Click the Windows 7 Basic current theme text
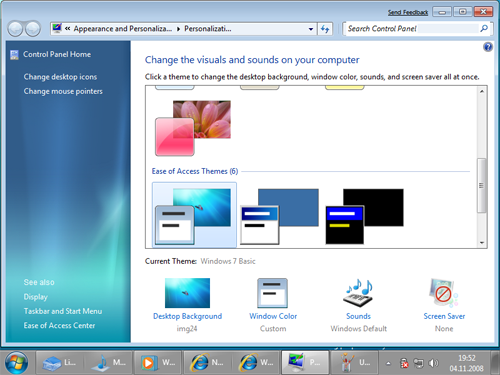This screenshot has width=500, height=375. (228, 261)
